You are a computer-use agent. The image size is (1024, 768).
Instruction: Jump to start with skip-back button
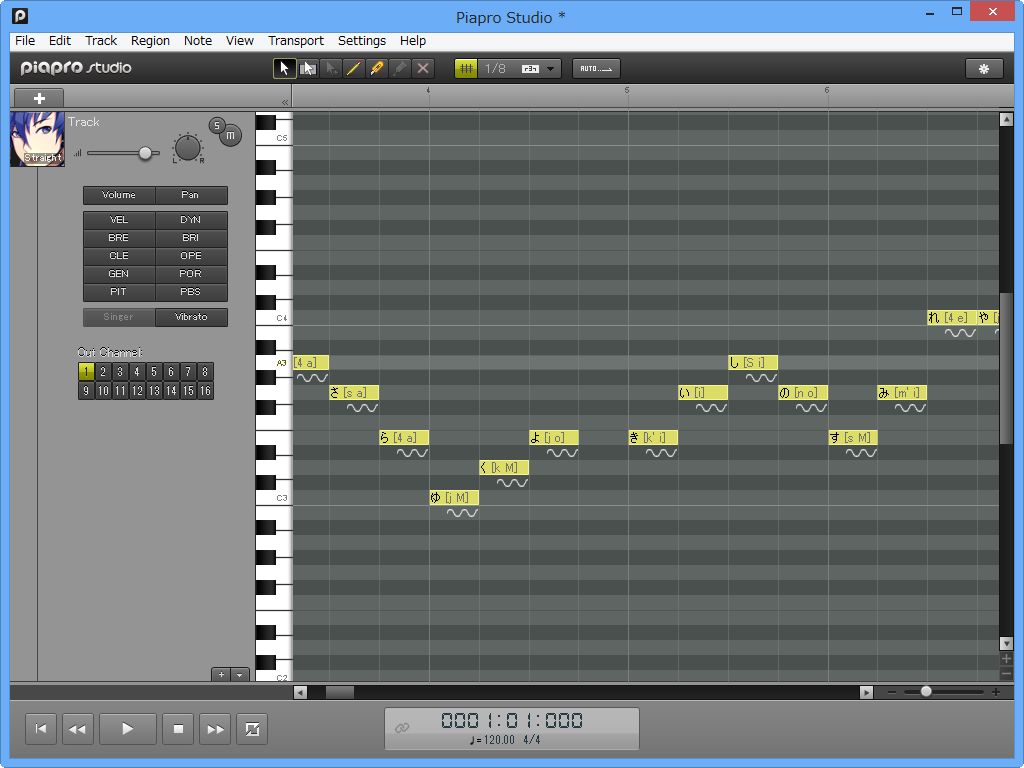pos(40,729)
